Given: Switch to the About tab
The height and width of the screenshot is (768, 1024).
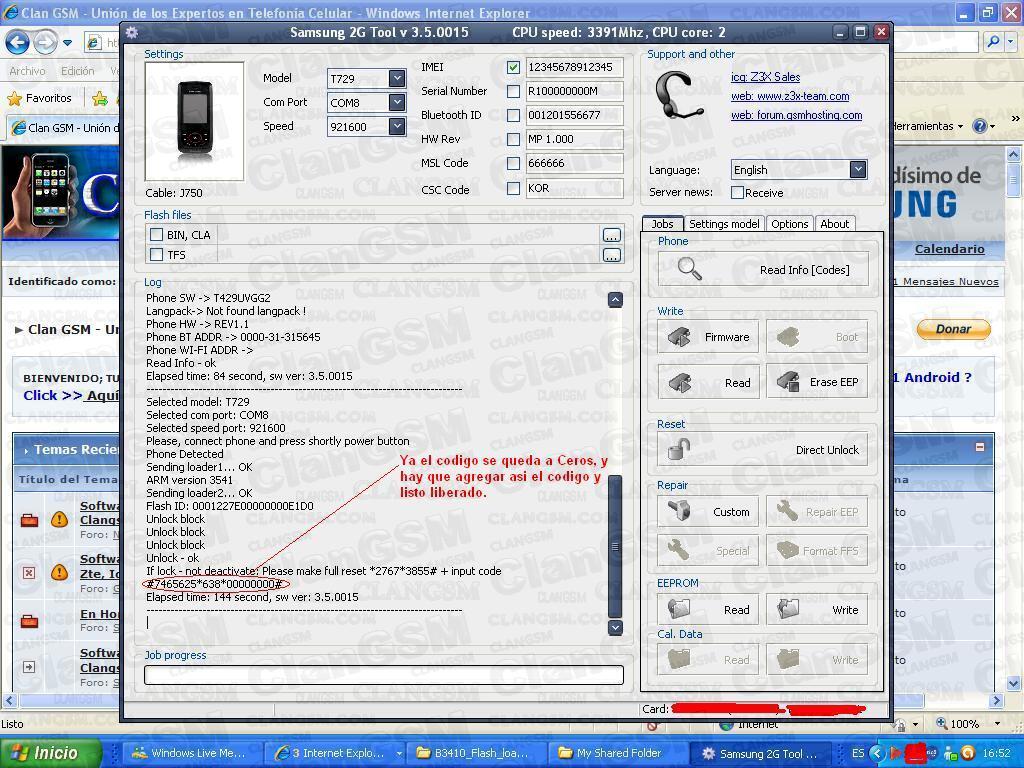Looking at the screenshot, I should coord(835,224).
